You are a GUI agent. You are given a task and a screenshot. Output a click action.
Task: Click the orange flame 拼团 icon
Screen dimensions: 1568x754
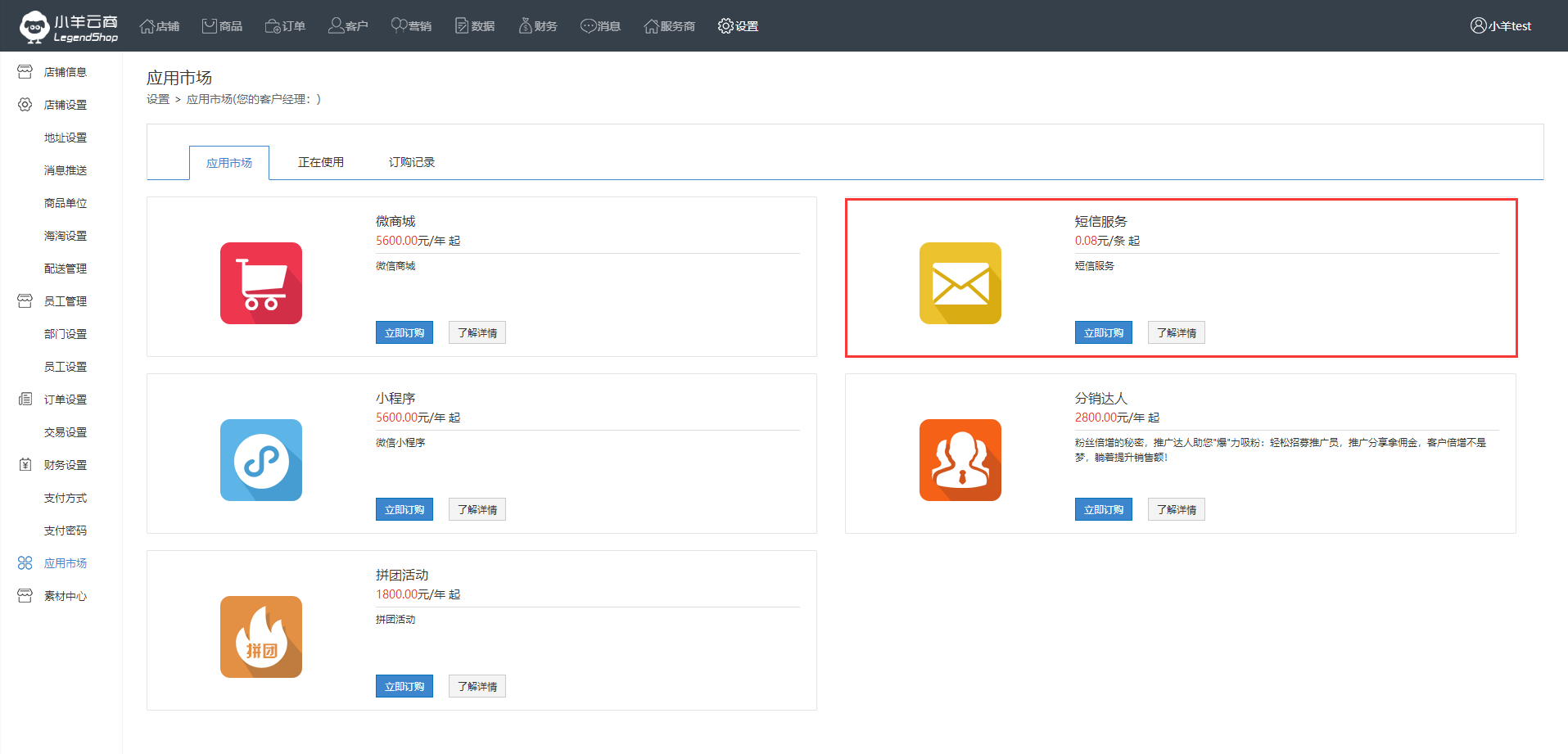tap(260, 637)
